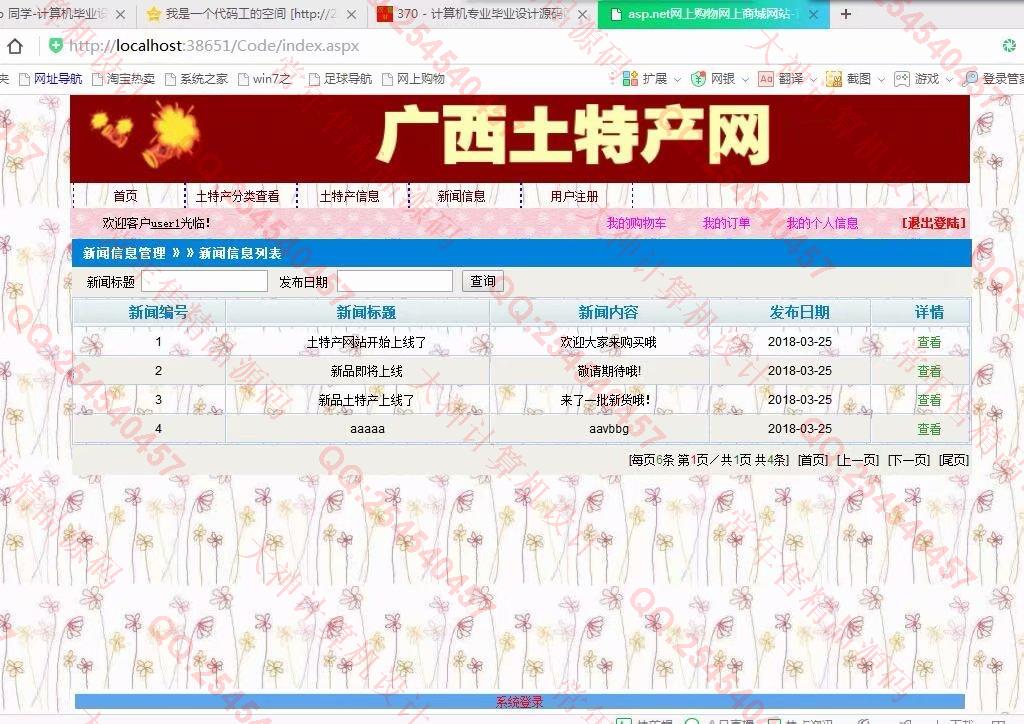Screen dimensions: 1024x724
Task: Click the address bar URL localhost:38651
Action: click(214, 46)
